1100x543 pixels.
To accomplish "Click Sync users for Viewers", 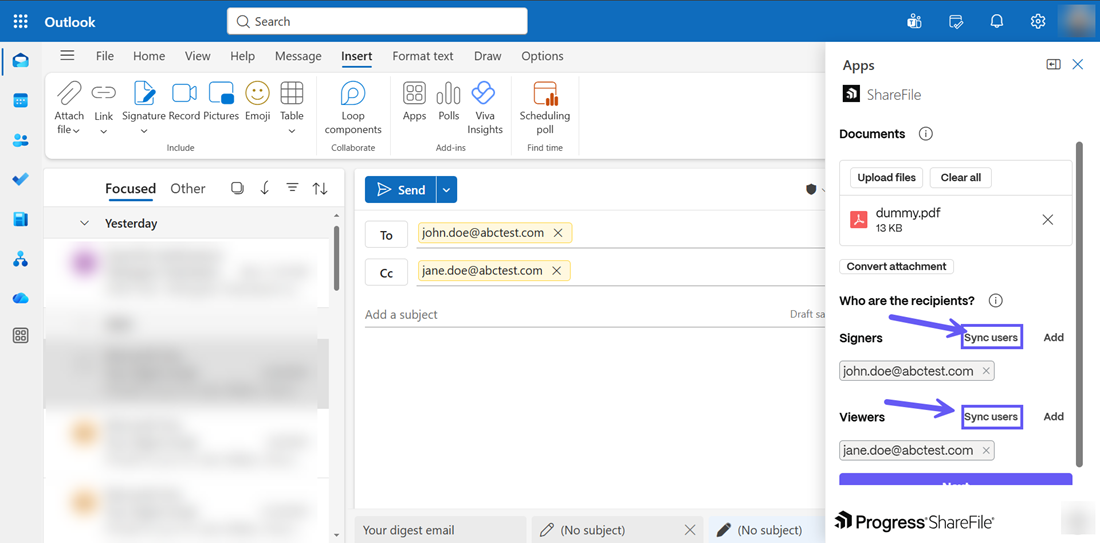I will click(x=991, y=417).
